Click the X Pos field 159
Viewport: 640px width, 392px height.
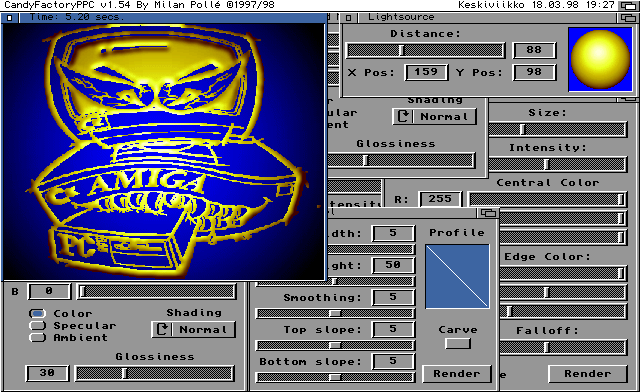[426, 72]
